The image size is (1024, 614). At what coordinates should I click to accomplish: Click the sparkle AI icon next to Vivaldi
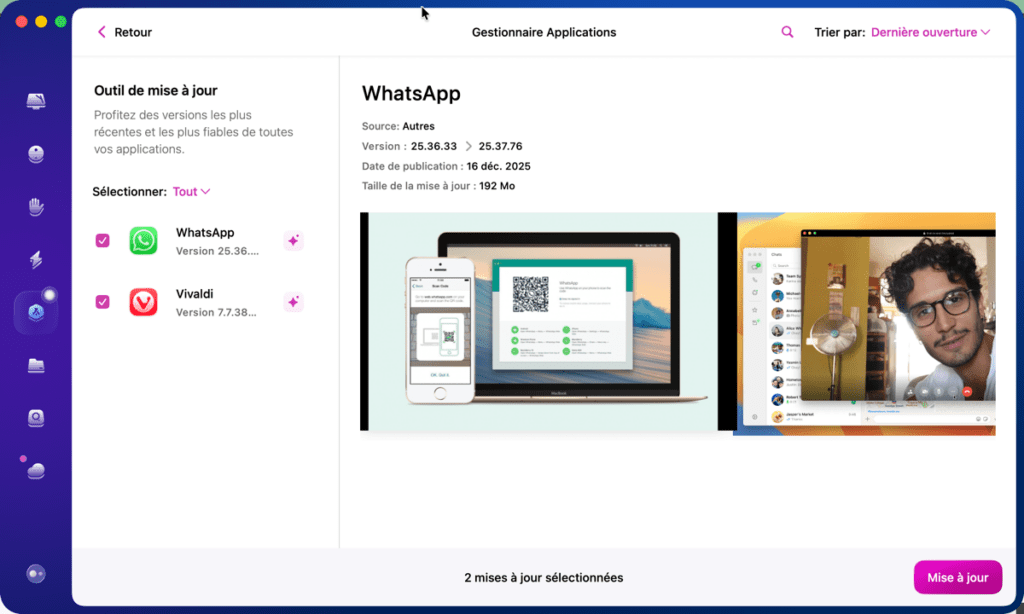[293, 302]
